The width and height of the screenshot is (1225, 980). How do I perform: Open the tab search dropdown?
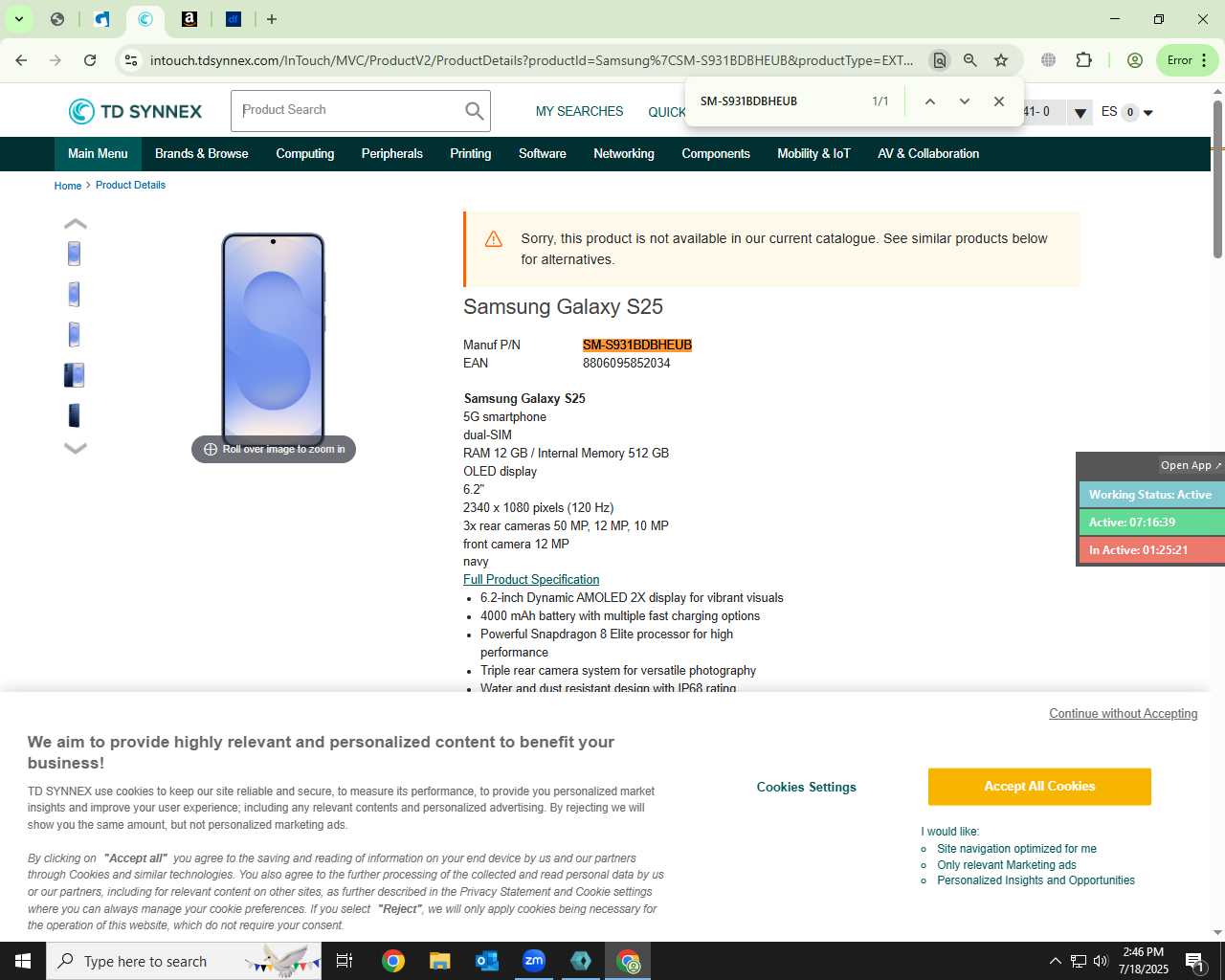(18, 19)
